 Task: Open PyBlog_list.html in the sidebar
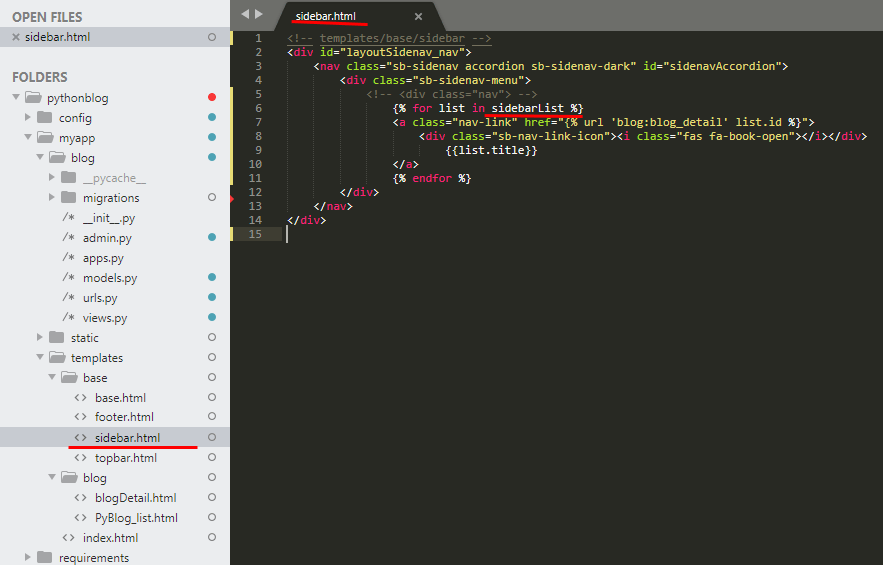point(136,518)
